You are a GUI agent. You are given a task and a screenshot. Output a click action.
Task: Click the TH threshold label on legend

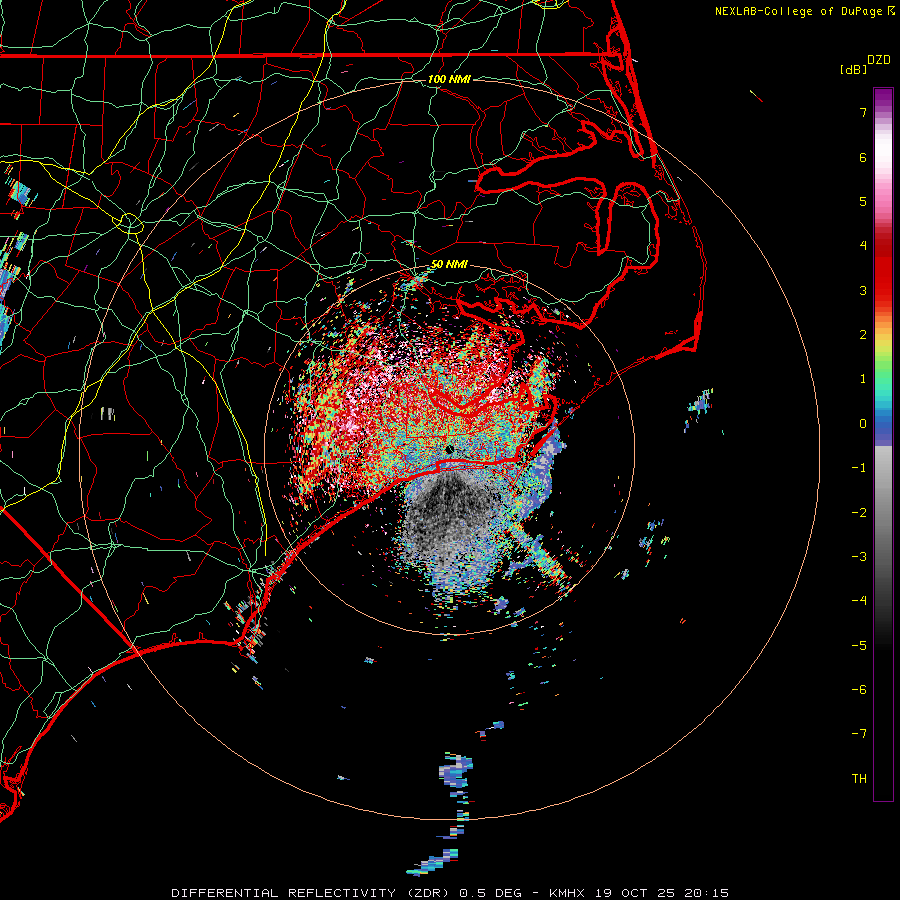click(859, 779)
